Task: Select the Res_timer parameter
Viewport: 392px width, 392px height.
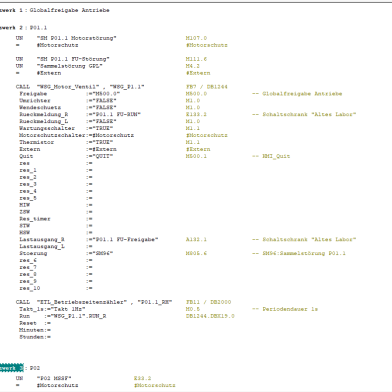Action: point(35,219)
